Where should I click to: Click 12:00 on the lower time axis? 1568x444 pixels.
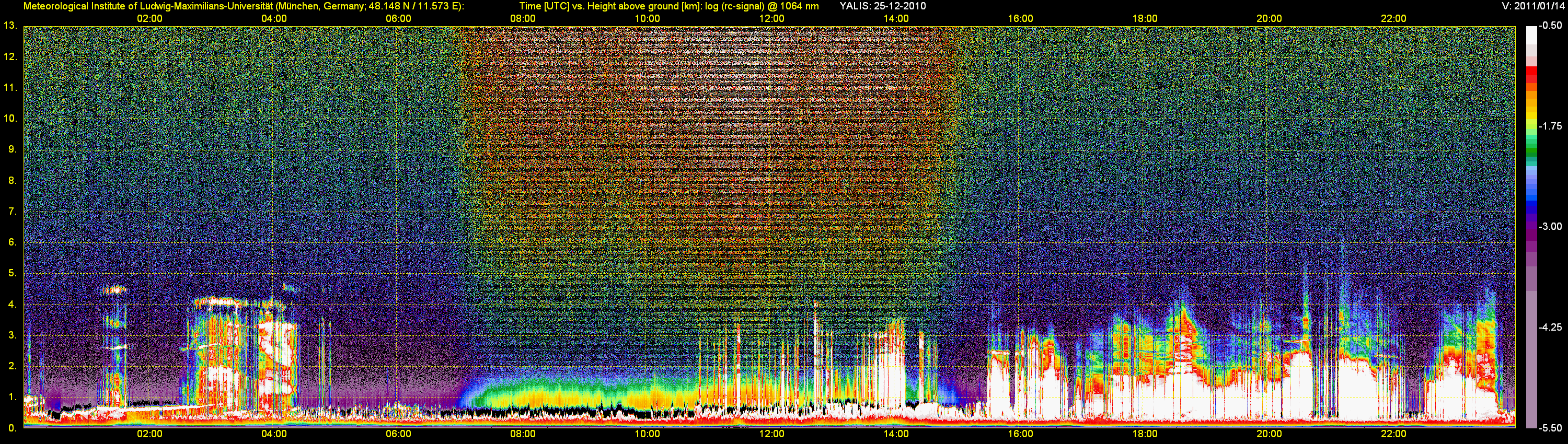coord(772,434)
